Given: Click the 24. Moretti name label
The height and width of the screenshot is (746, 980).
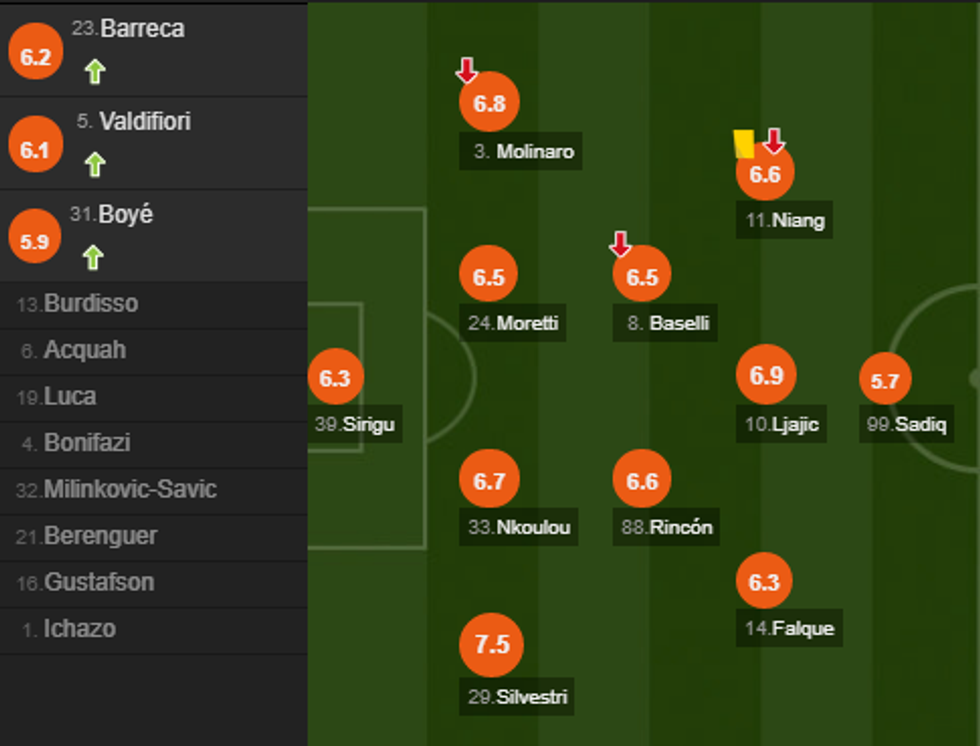Looking at the screenshot, I should tap(513, 324).
